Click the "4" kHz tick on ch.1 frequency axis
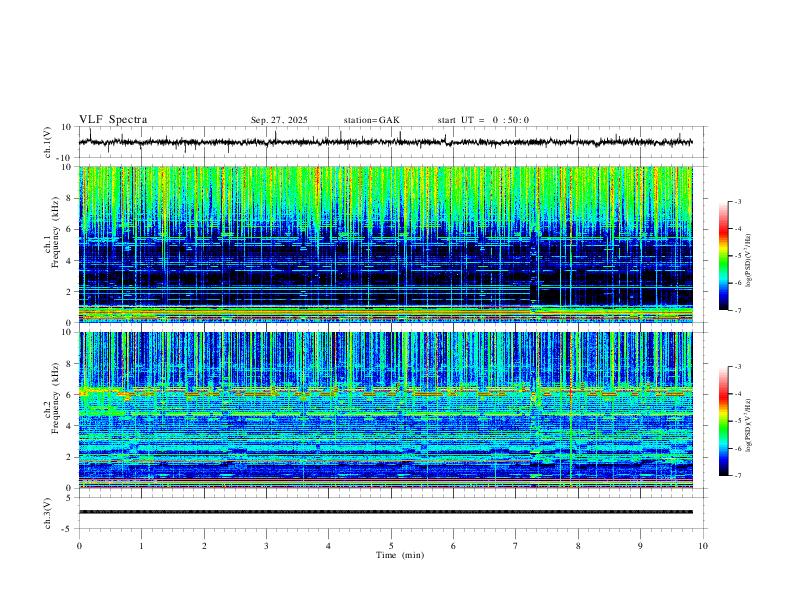Viewport: 792px width, 612px height. coord(70,261)
